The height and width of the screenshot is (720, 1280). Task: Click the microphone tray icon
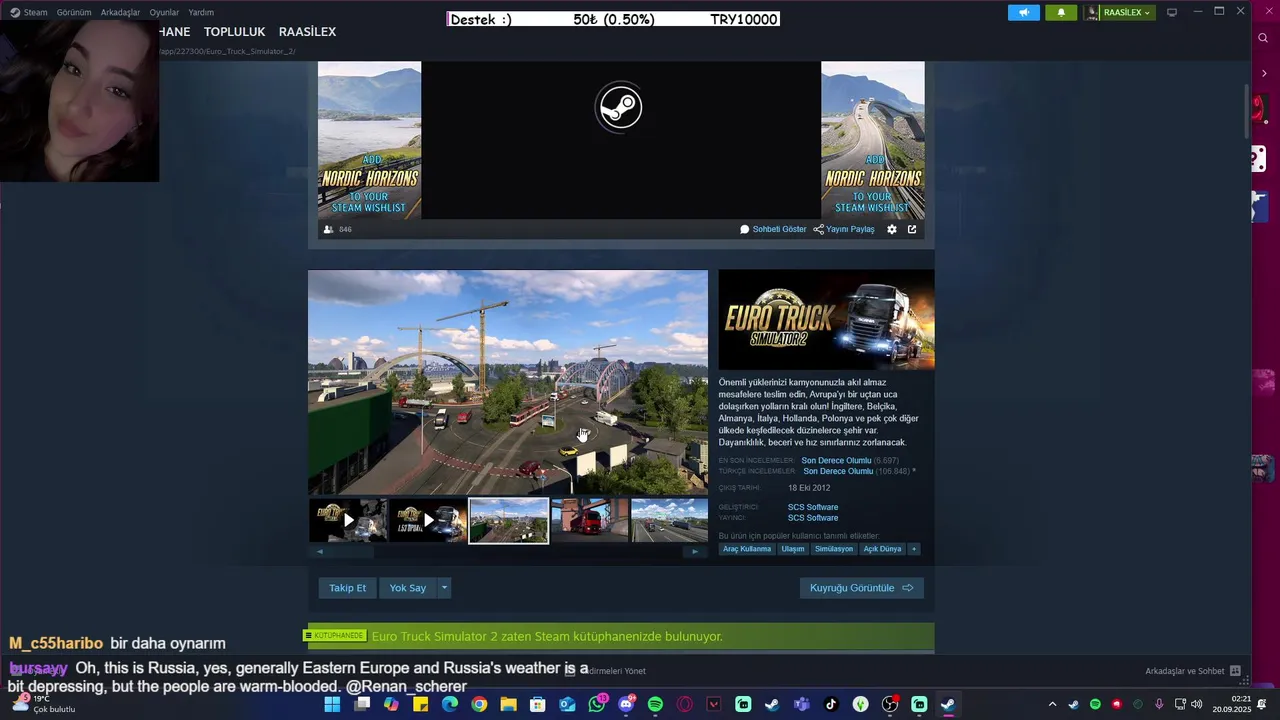pyautogui.click(x=1159, y=705)
